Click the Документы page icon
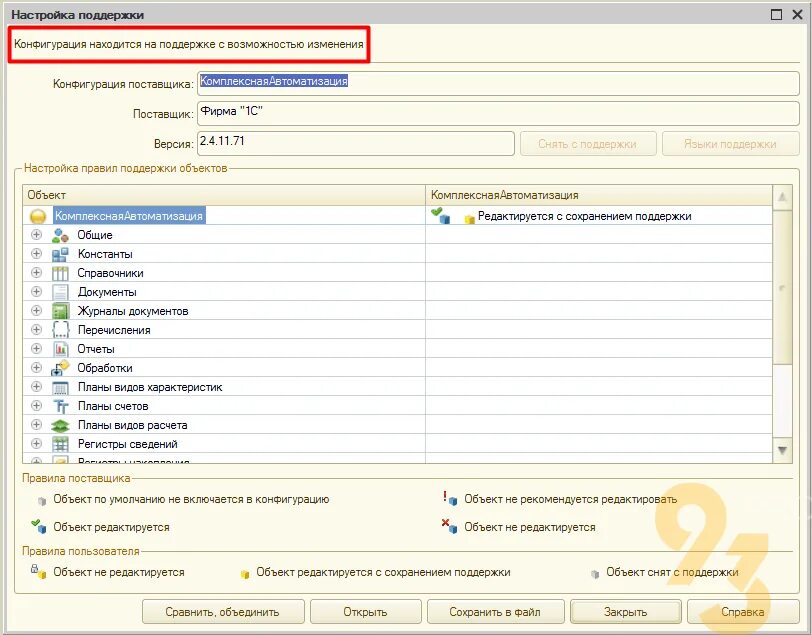The width and height of the screenshot is (812, 635). pos(60,292)
